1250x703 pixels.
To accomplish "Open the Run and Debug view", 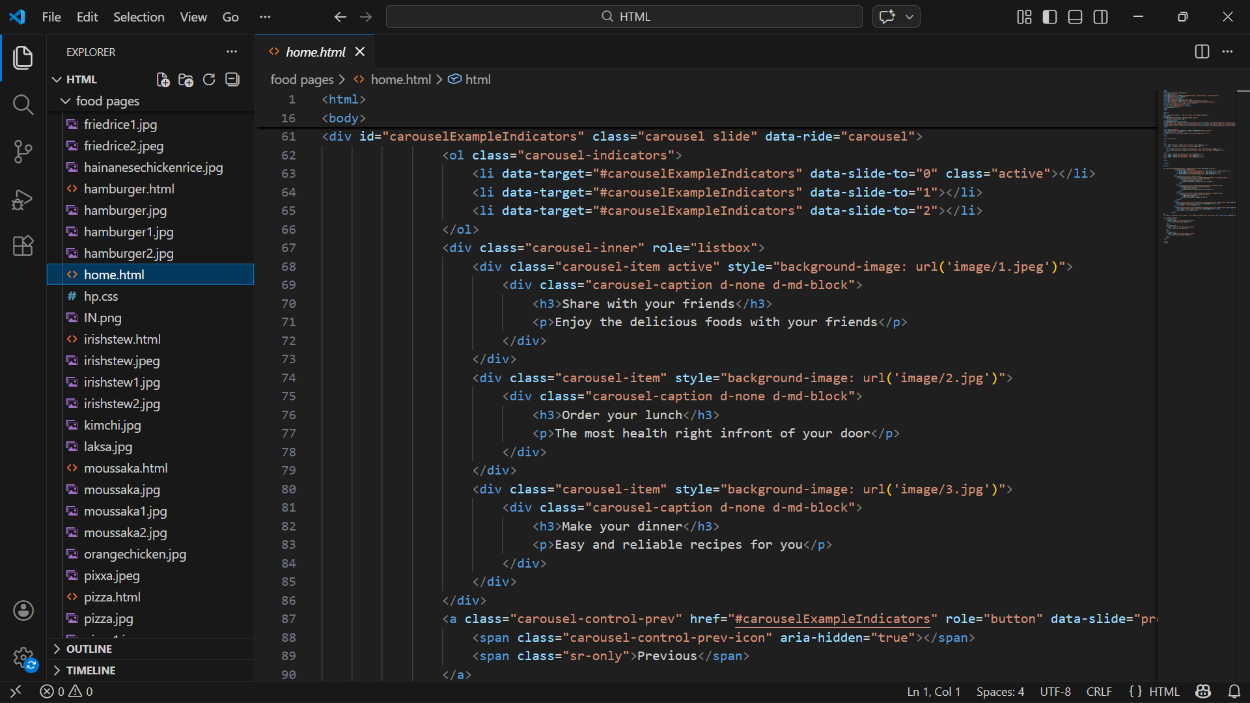I will point(23,199).
